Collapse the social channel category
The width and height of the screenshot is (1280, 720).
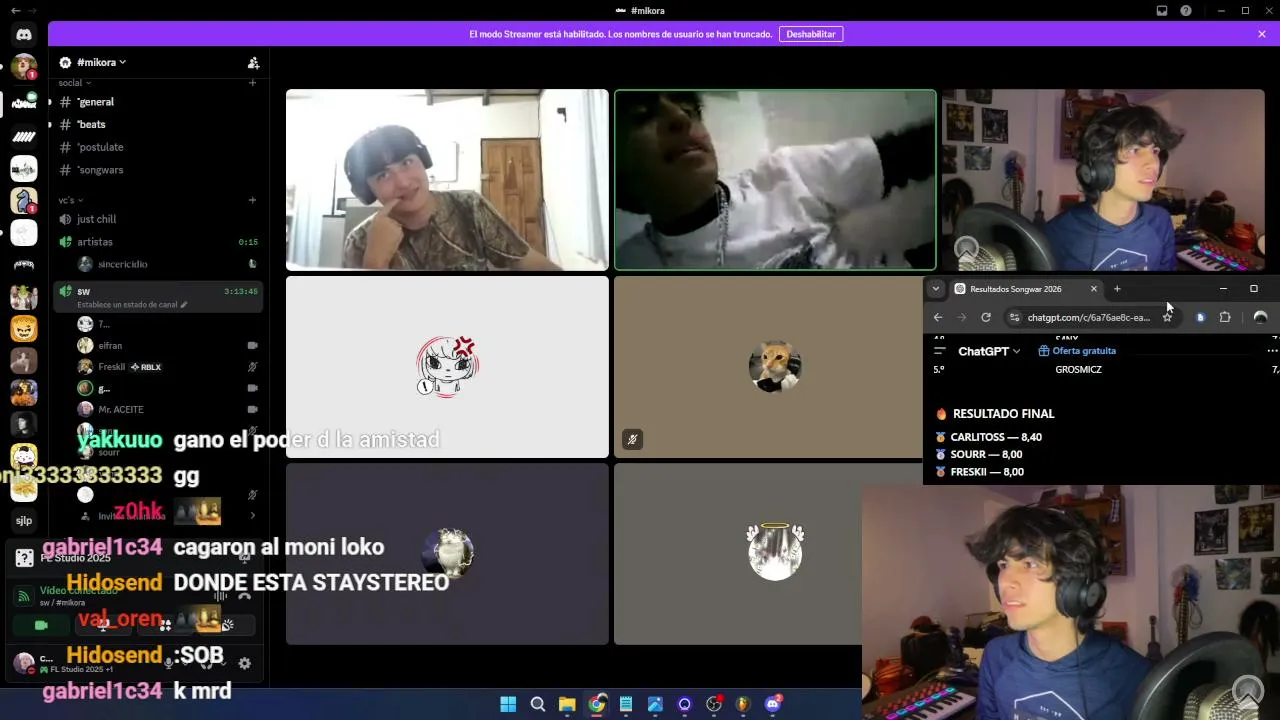click(75, 83)
